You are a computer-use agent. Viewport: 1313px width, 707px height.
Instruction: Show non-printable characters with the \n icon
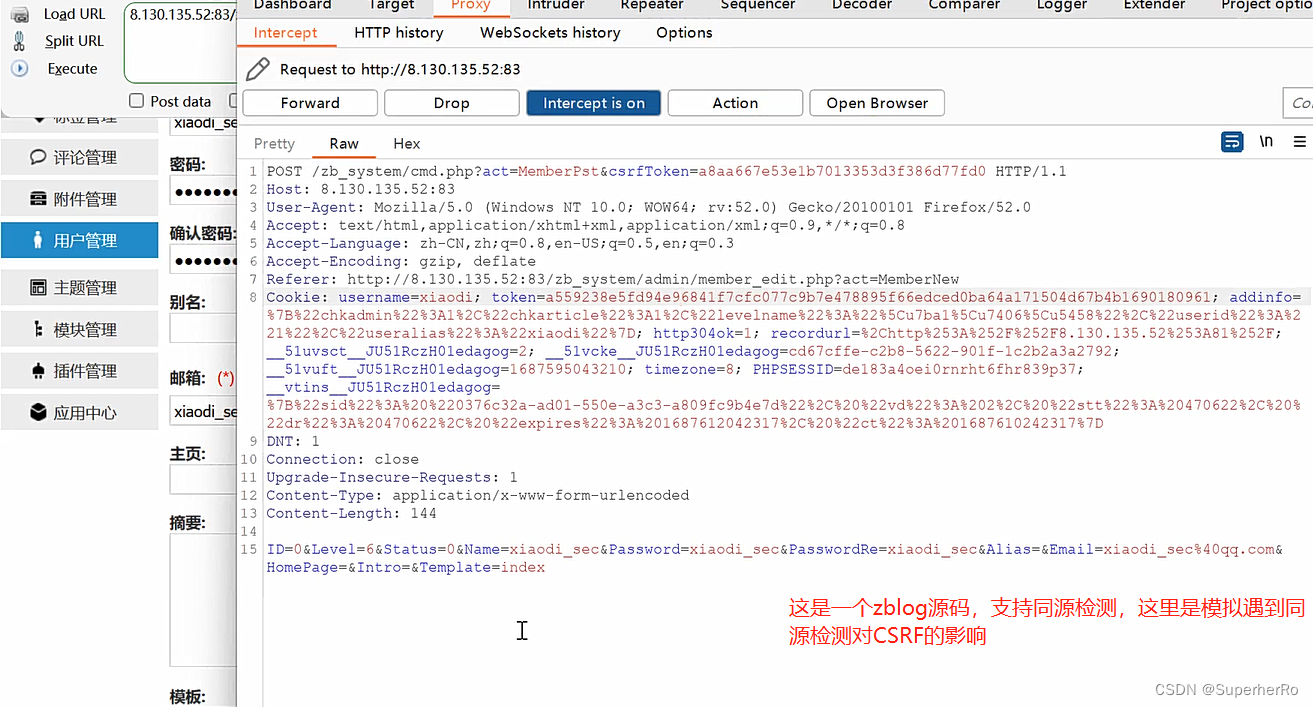[1265, 142]
